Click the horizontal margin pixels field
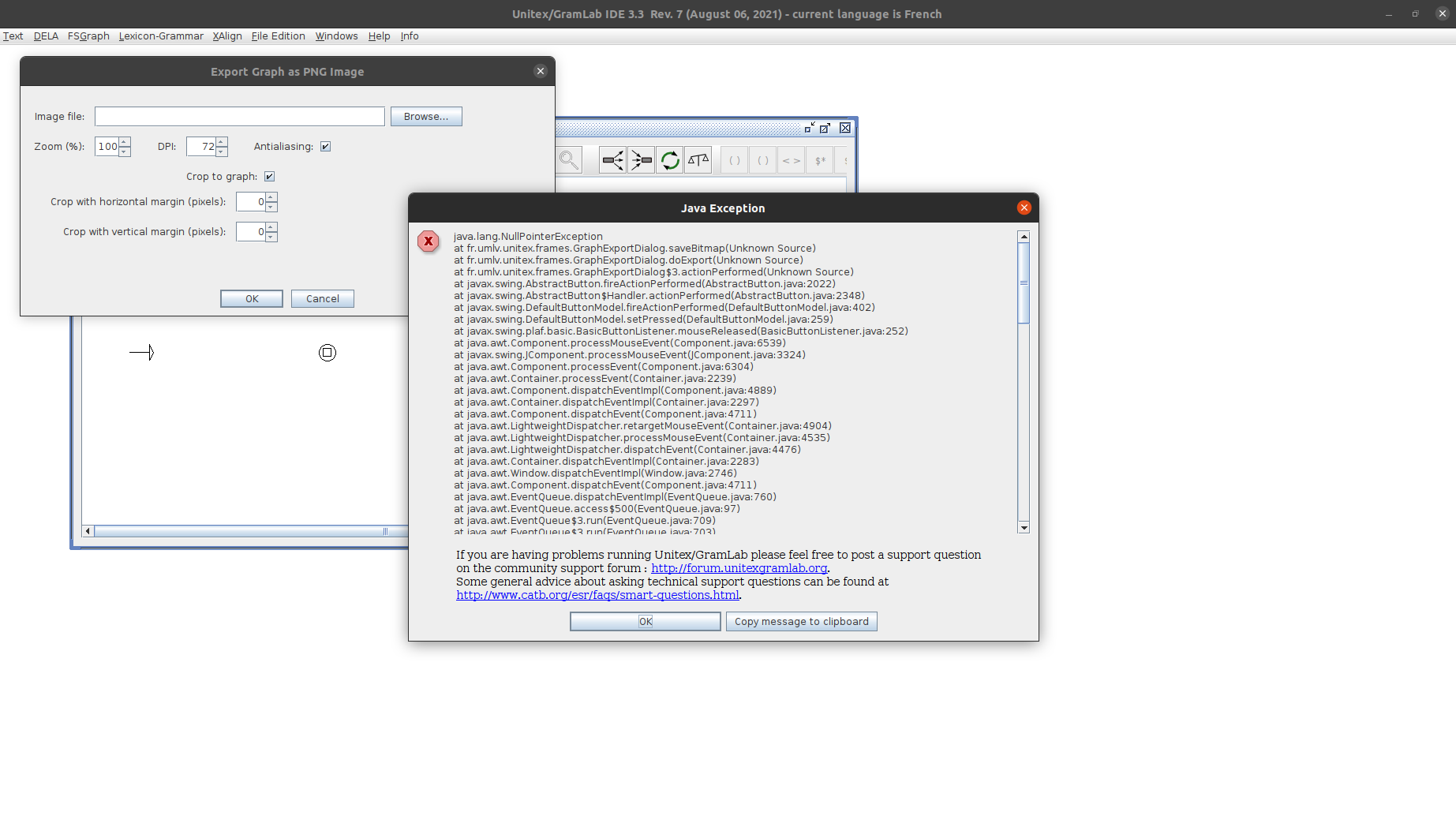 pyautogui.click(x=251, y=202)
